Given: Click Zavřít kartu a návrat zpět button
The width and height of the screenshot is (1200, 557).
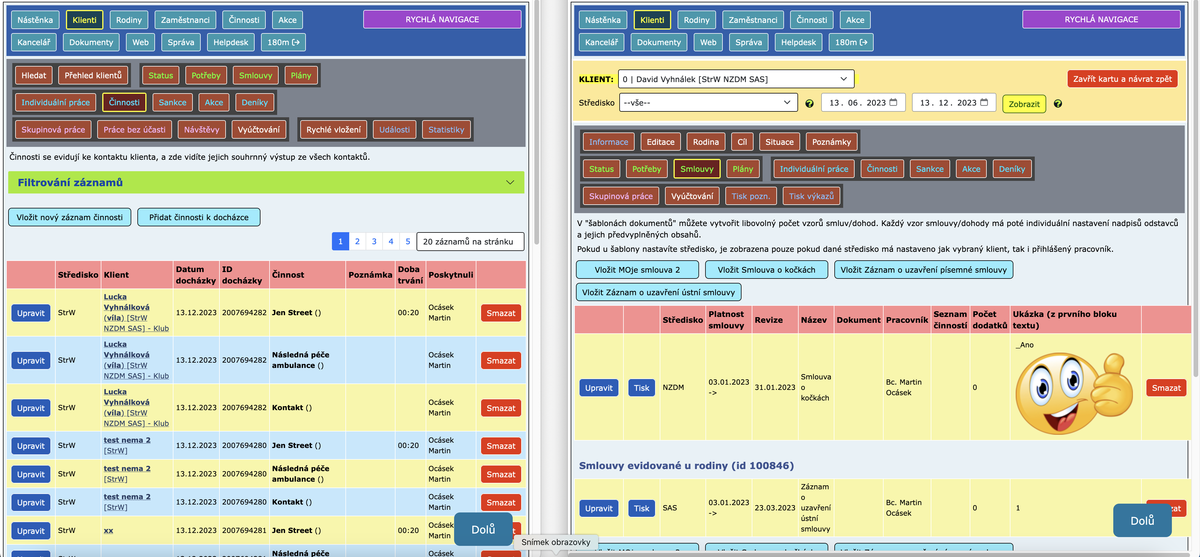Looking at the screenshot, I should pos(1123,79).
